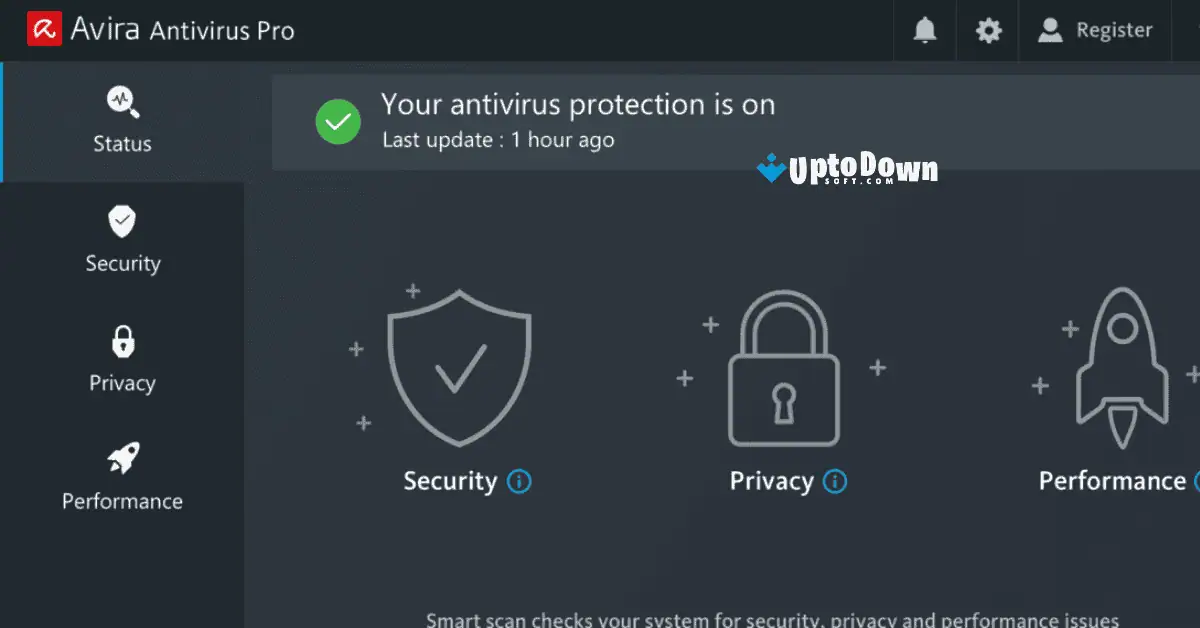Click the Security info circle icon
This screenshot has height=628, width=1200.
pos(518,481)
